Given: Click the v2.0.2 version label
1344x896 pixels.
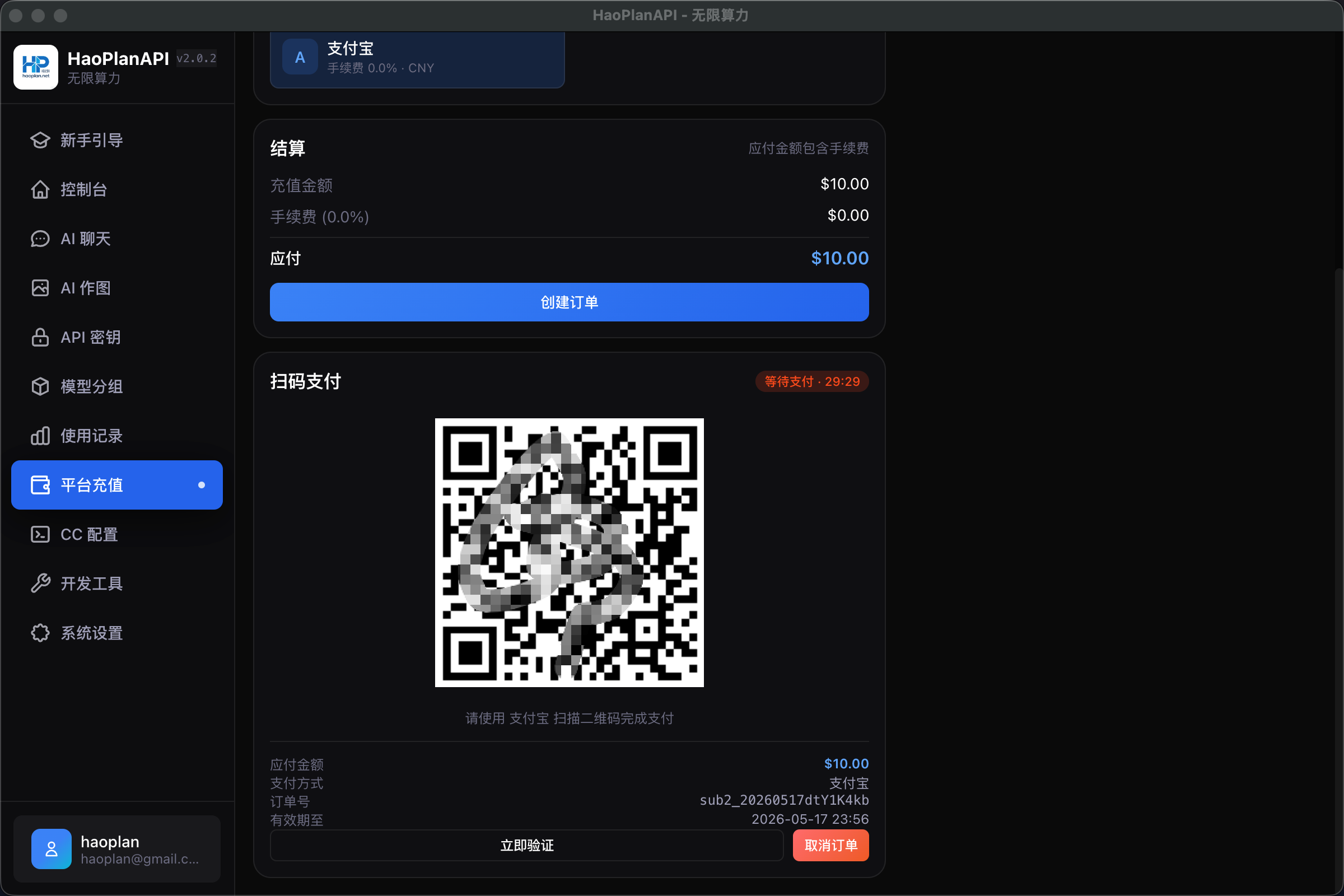Looking at the screenshot, I should pyautogui.click(x=196, y=58).
